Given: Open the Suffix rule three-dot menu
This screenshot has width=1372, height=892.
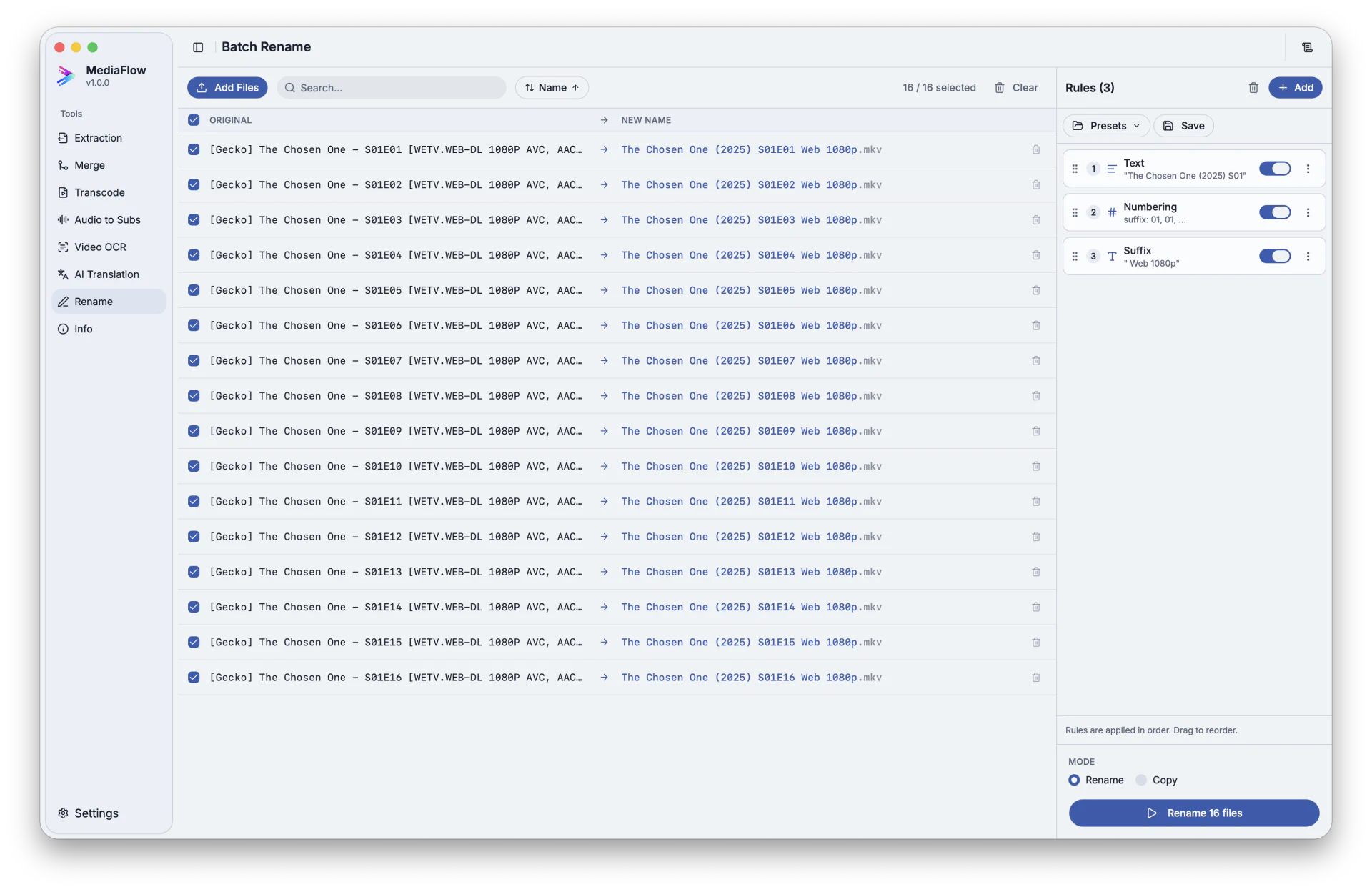Looking at the screenshot, I should pos(1308,256).
